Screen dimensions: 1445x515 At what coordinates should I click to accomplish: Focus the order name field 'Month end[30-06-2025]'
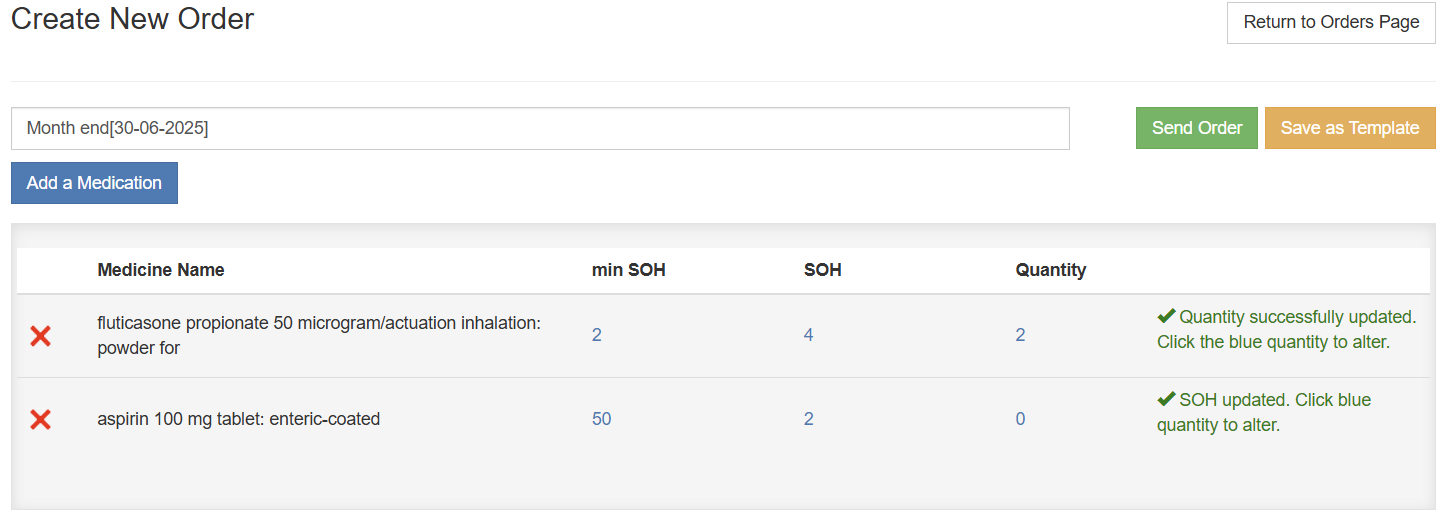pos(540,129)
